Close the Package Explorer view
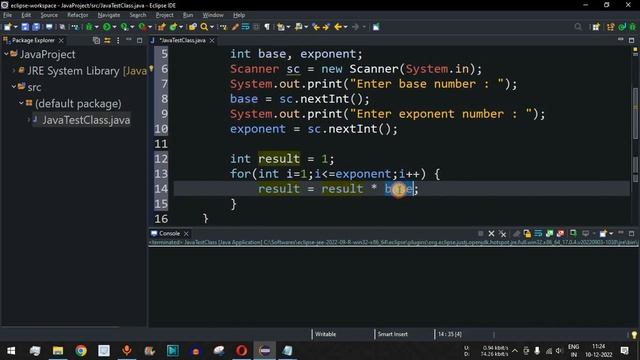Screen dimensions: 640x360 pos(61,40)
